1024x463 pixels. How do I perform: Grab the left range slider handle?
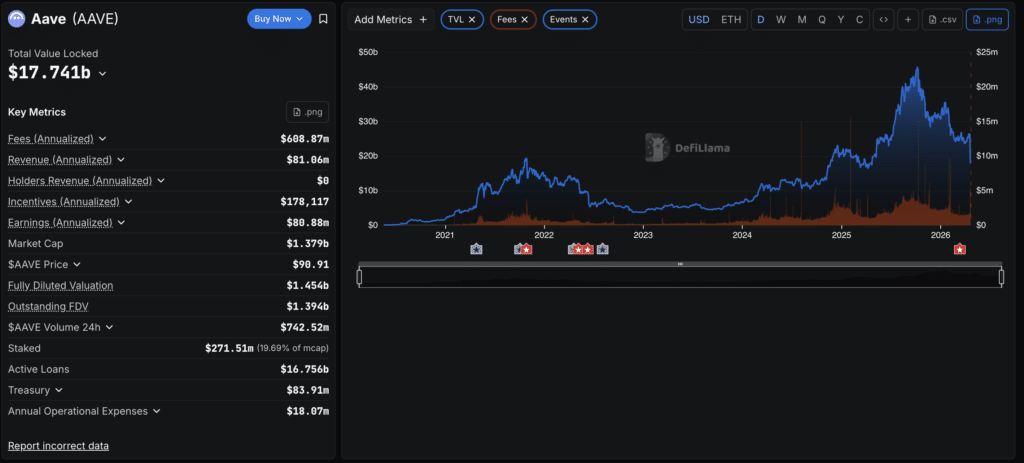pos(359,278)
